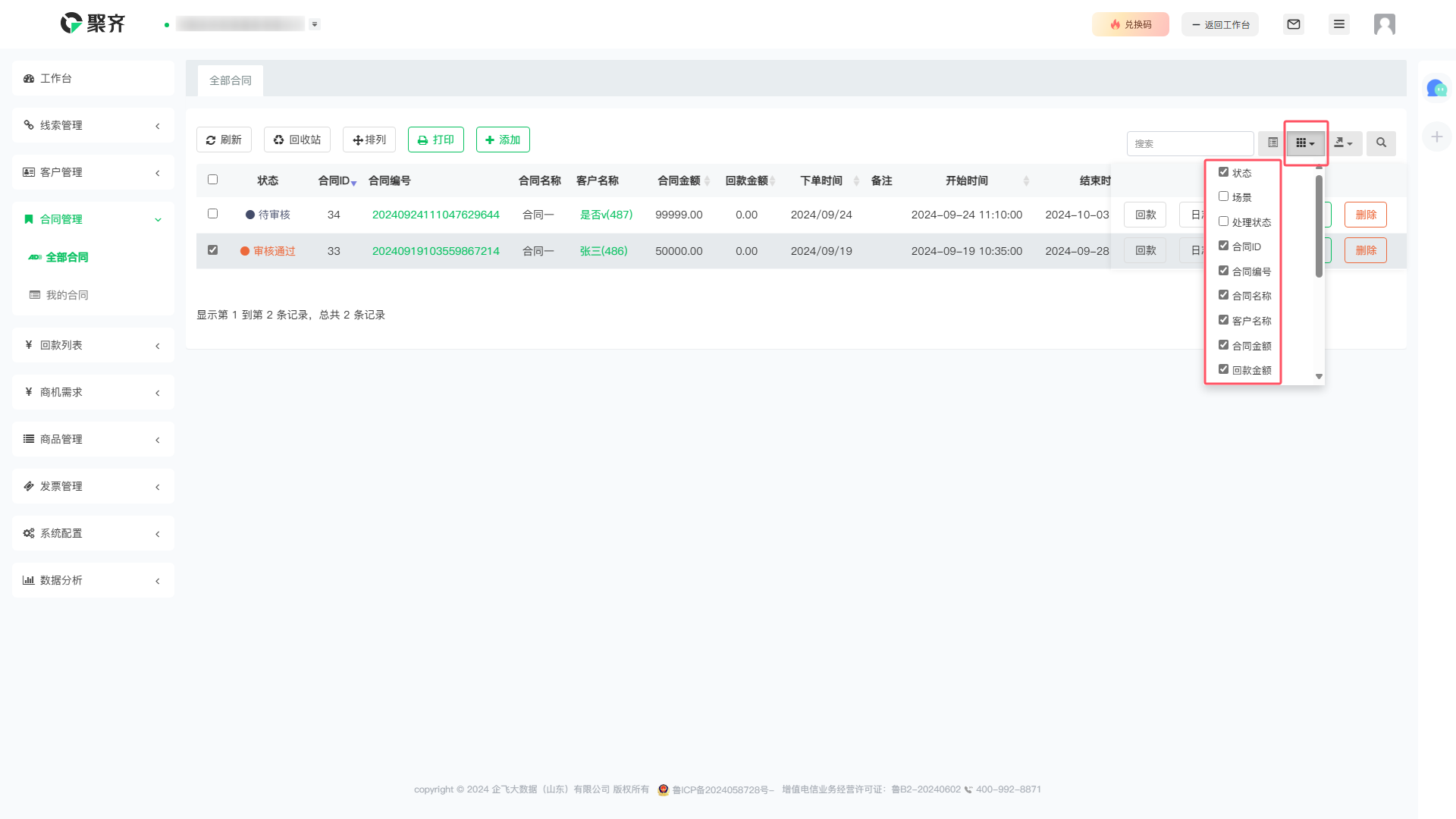This screenshot has height=819, width=1456.
Task: Uncheck the 回款金额 column checkbox
Action: pyautogui.click(x=1223, y=369)
